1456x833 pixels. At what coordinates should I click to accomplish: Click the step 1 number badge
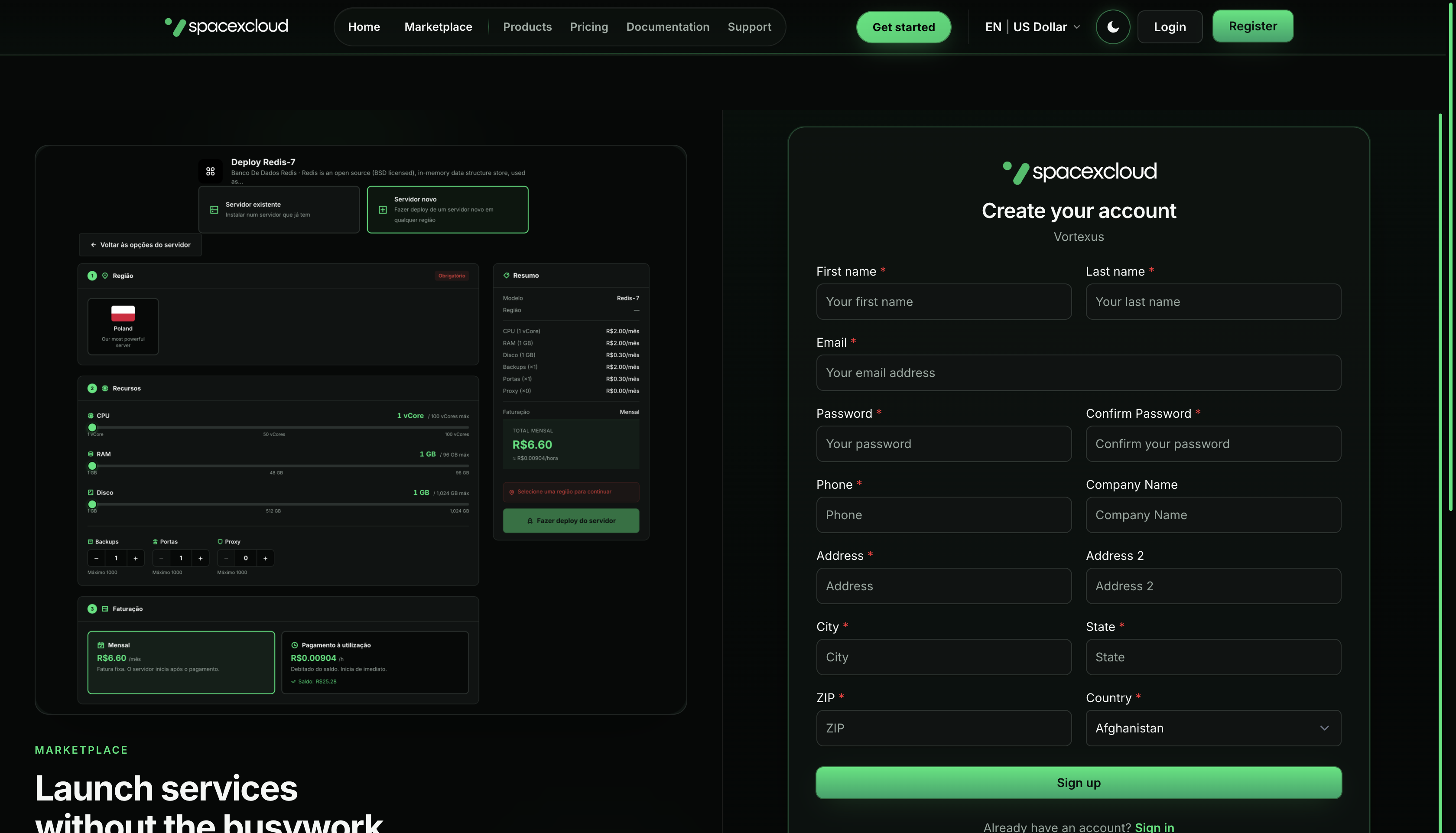92,276
